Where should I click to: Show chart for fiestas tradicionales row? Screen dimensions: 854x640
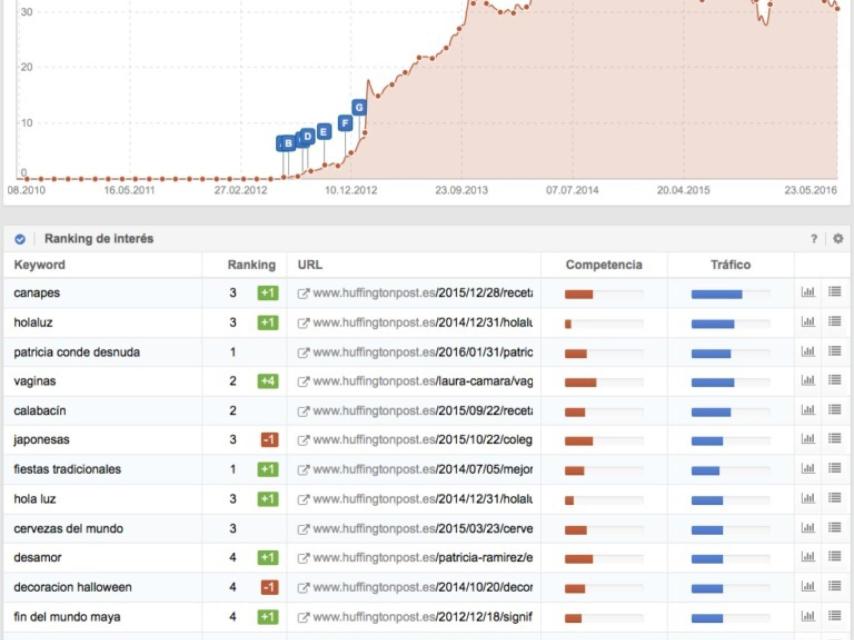pos(808,469)
